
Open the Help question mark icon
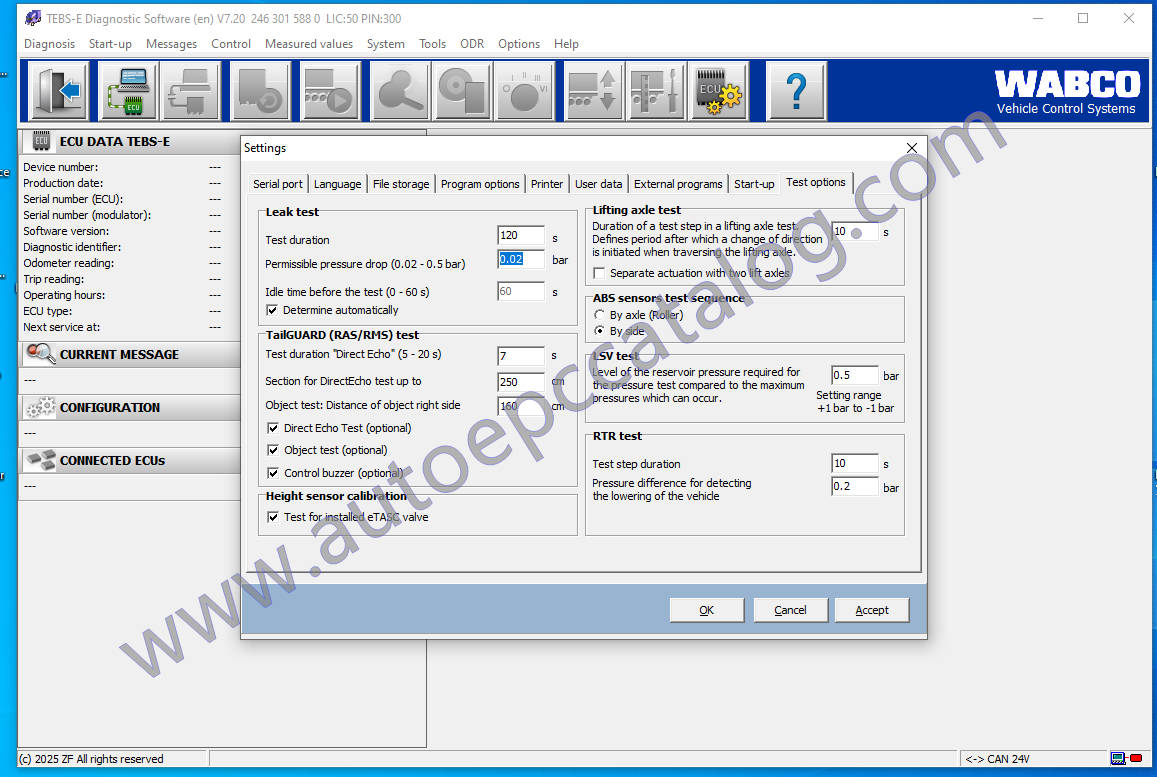point(796,90)
